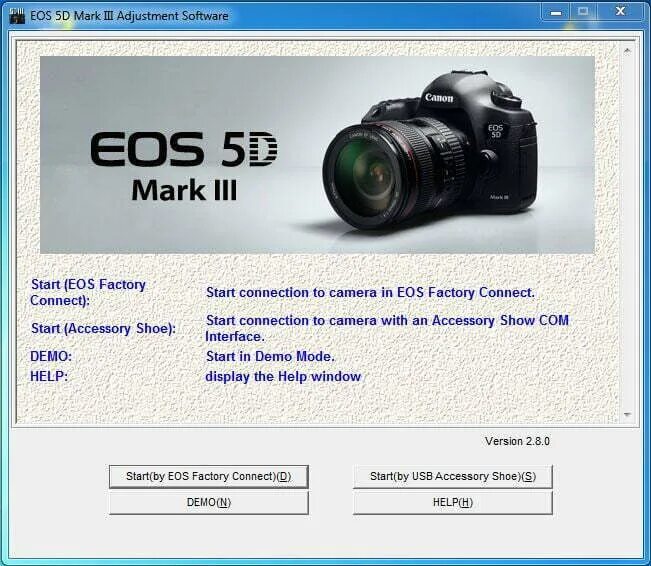Open the HELP(H) button
Viewport: 651px width, 566px height.
click(x=453, y=502)
